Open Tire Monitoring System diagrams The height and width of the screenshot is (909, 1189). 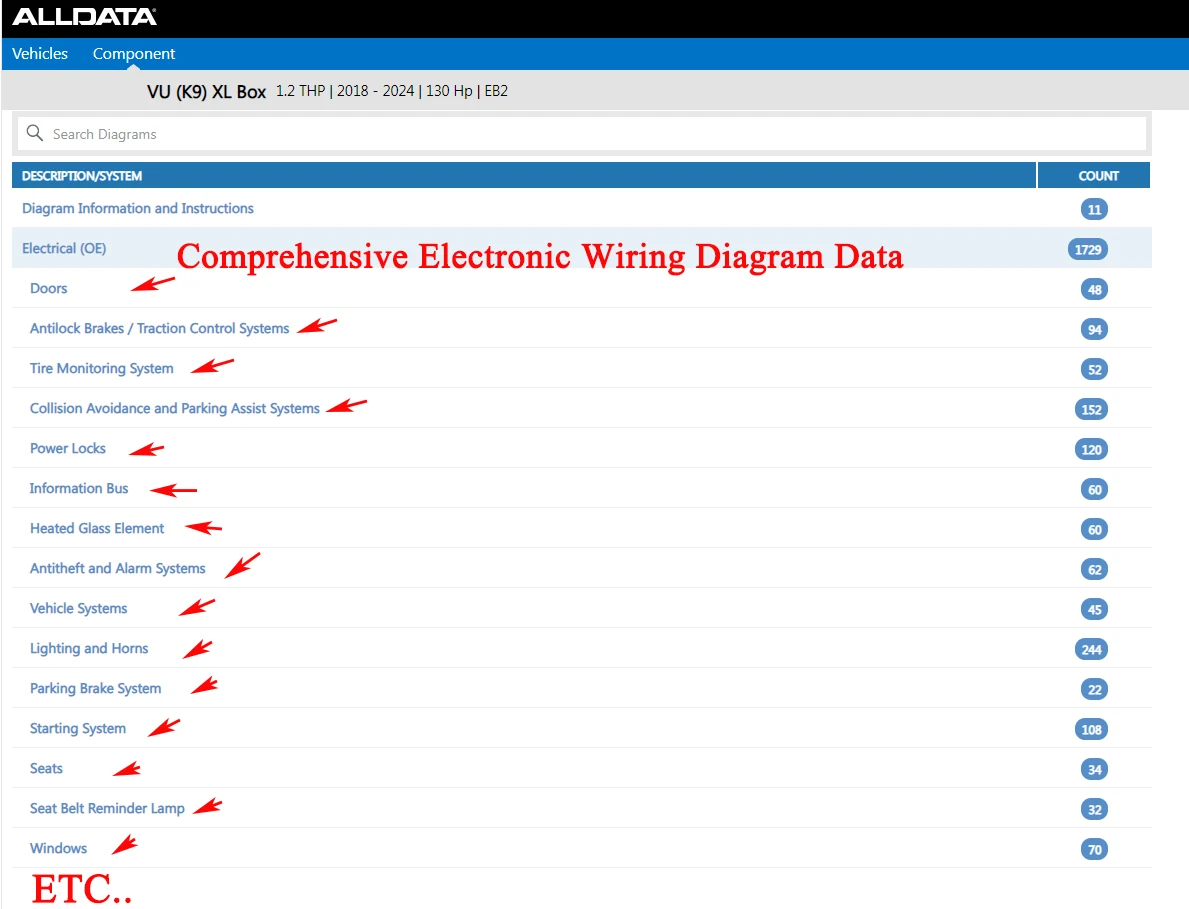tap(102, 368)
